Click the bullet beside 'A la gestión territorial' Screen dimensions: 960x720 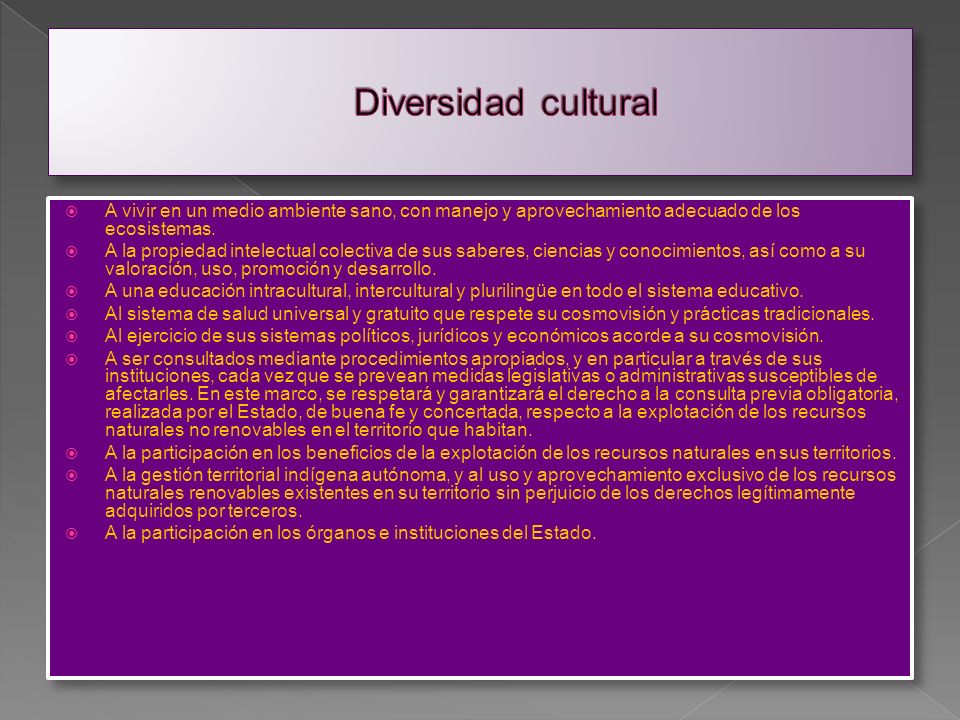click(72, 476)
